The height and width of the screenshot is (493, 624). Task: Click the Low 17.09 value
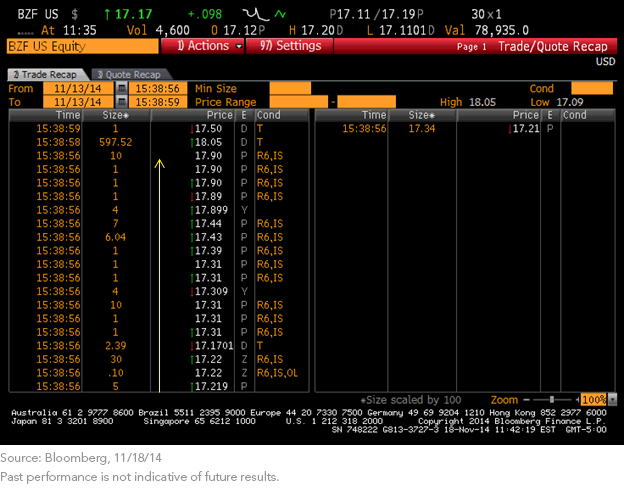569,102
